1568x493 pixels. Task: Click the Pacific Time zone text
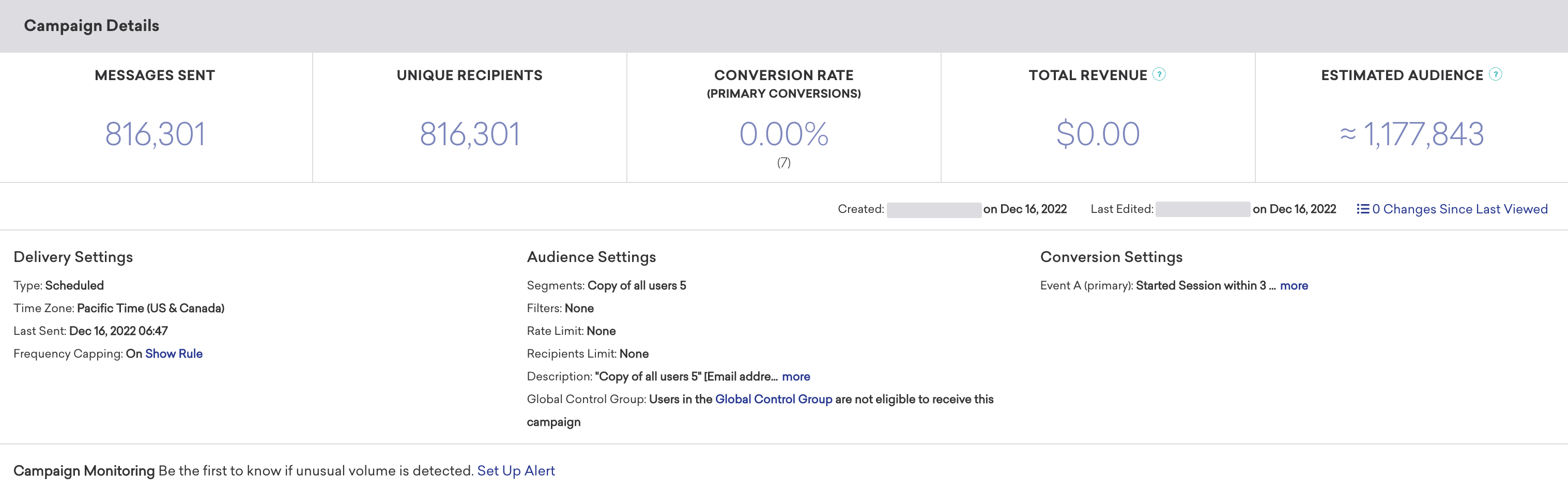coord(150,308)
